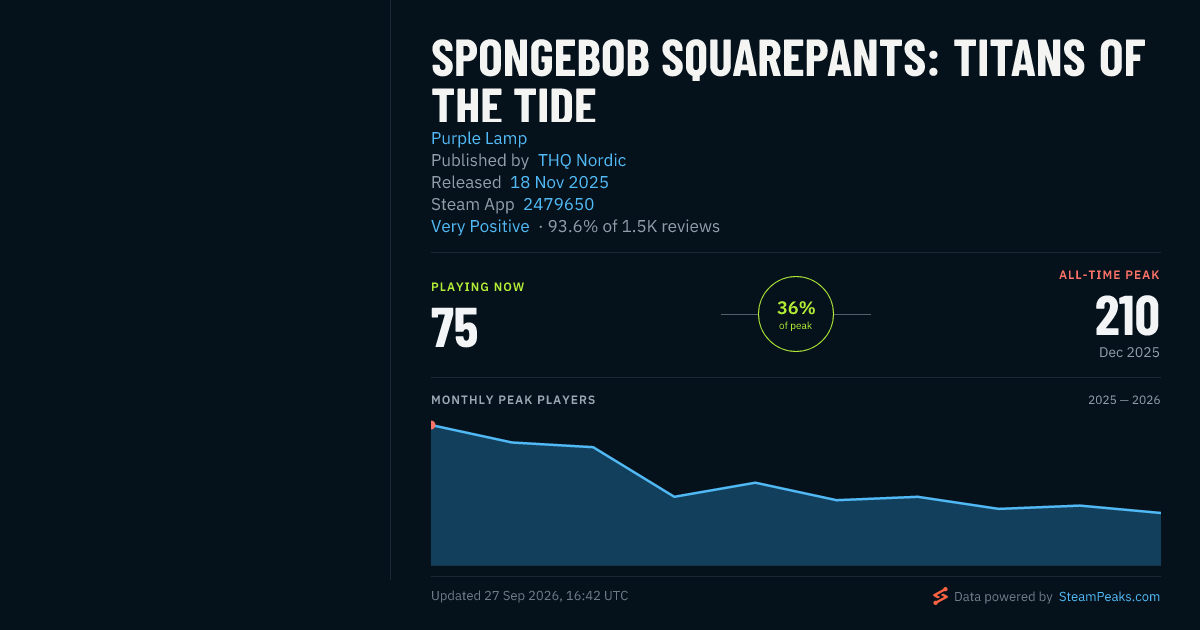Click the Updated 27 Sep 2026 timestamp
The width and height of the screenshot is (1200, 630).
tap(530, 595)
